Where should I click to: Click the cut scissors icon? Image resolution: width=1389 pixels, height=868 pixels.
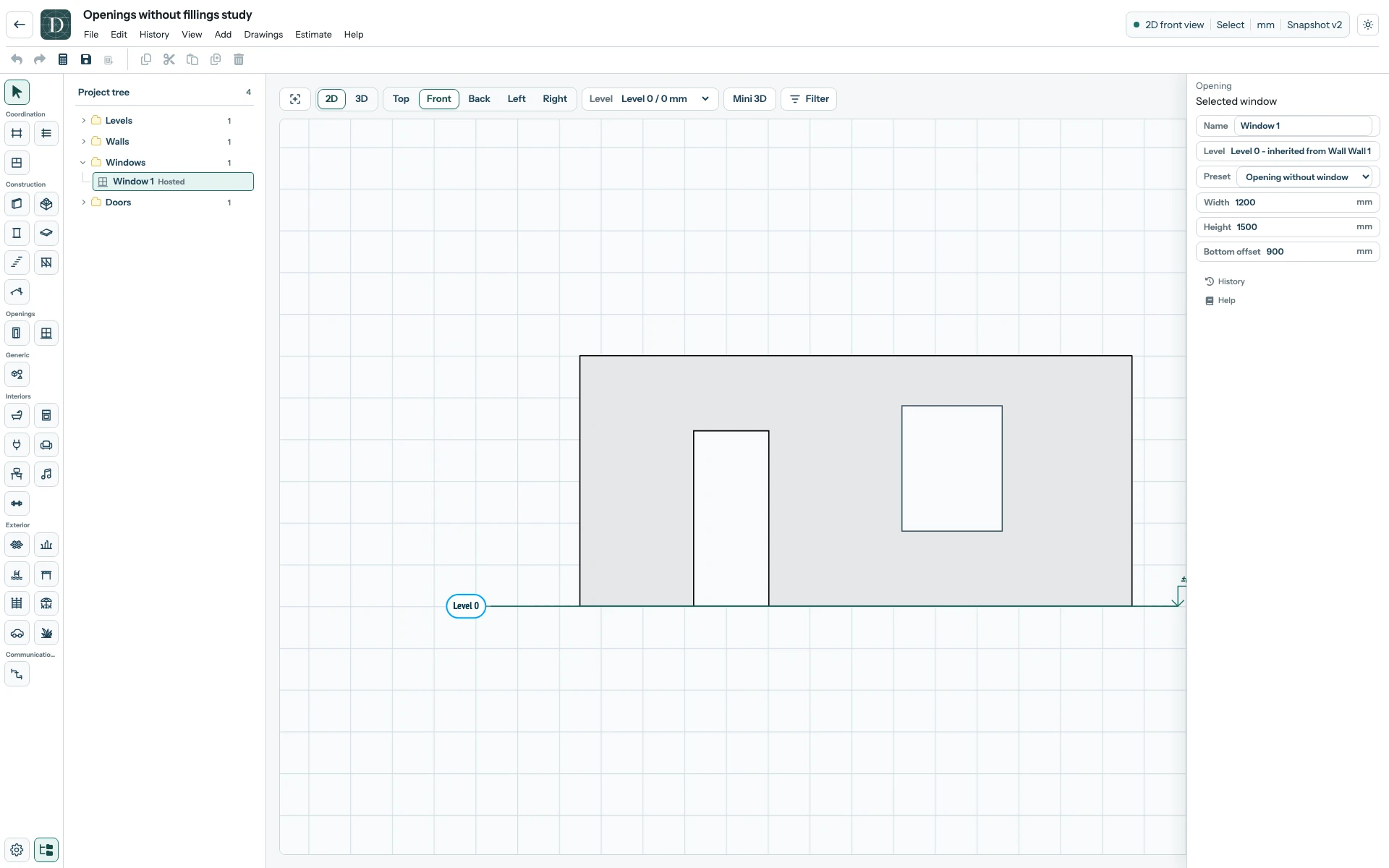click(x=169, y=59)
